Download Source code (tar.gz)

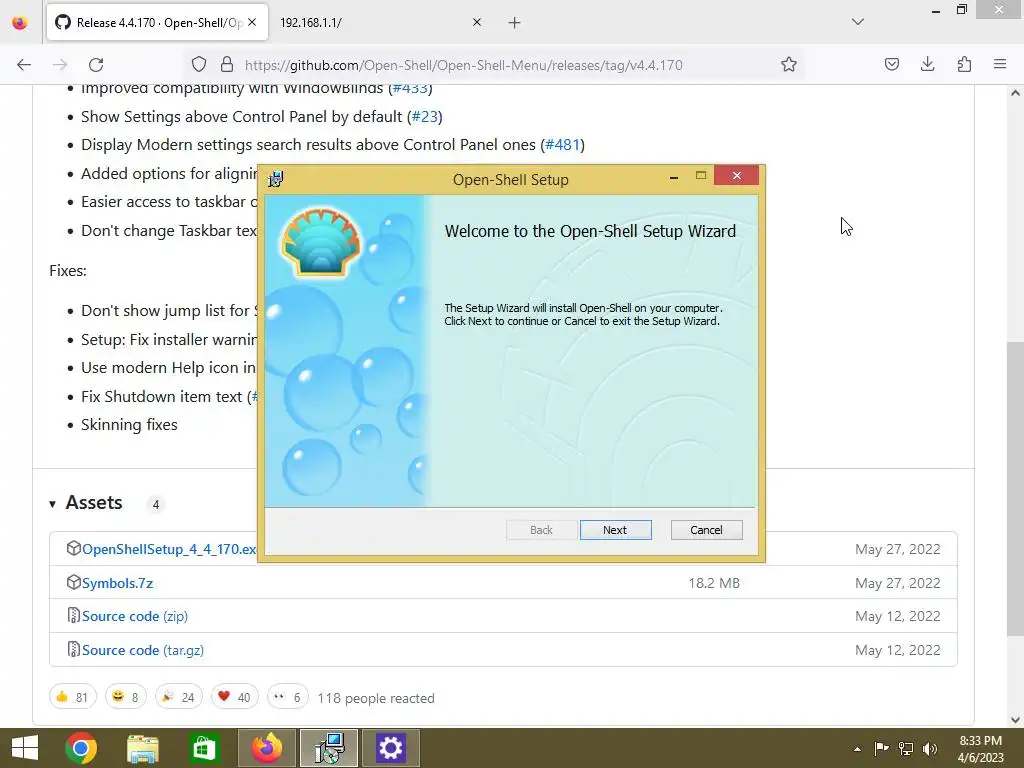tap(142, 650)
